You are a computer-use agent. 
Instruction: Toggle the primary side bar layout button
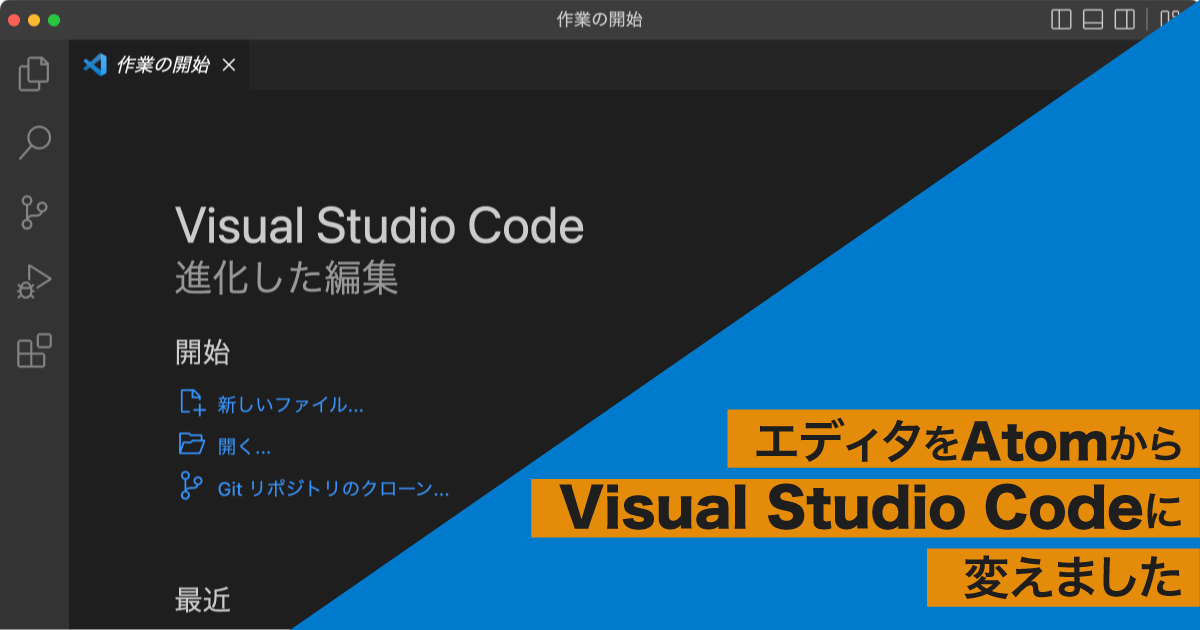point(1062,19)
